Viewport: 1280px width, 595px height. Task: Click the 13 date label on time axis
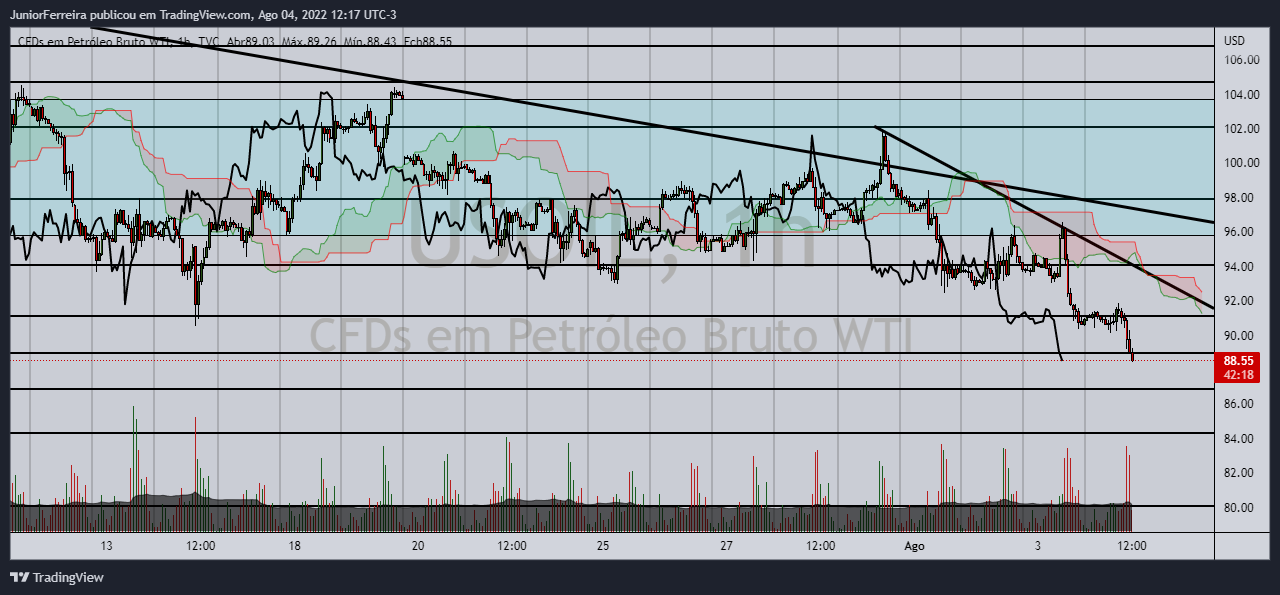coord(107,546)
